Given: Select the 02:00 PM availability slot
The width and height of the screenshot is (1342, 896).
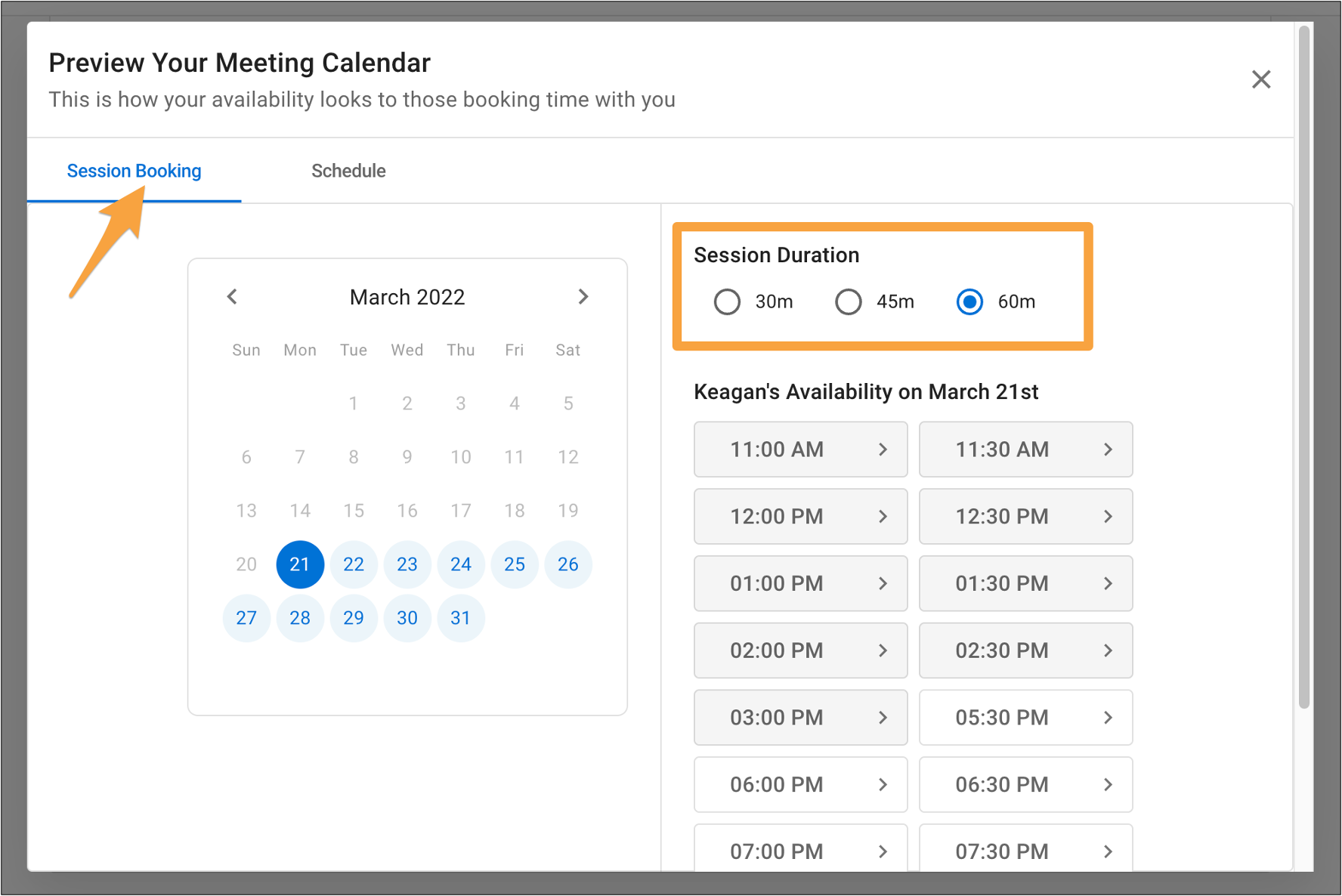Looking at the screenshot, I should coord(800,650).
